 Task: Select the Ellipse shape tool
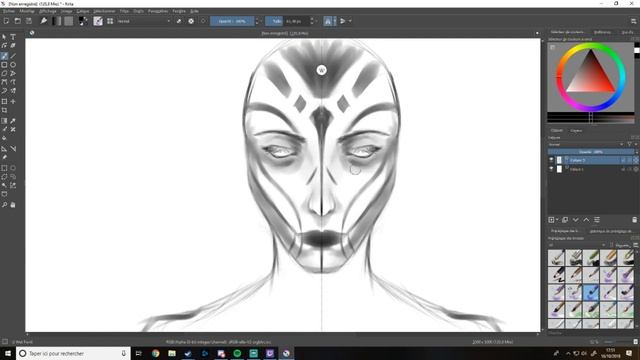[13, 65]
